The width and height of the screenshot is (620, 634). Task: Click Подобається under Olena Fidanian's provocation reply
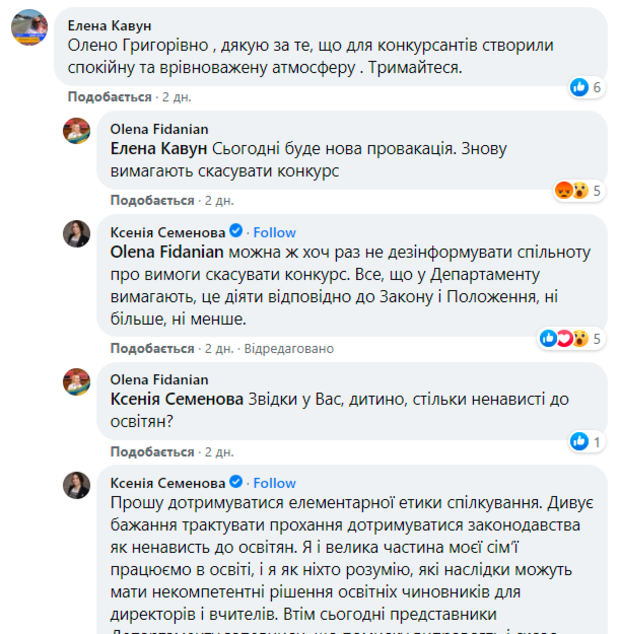(x=152, y=200)
